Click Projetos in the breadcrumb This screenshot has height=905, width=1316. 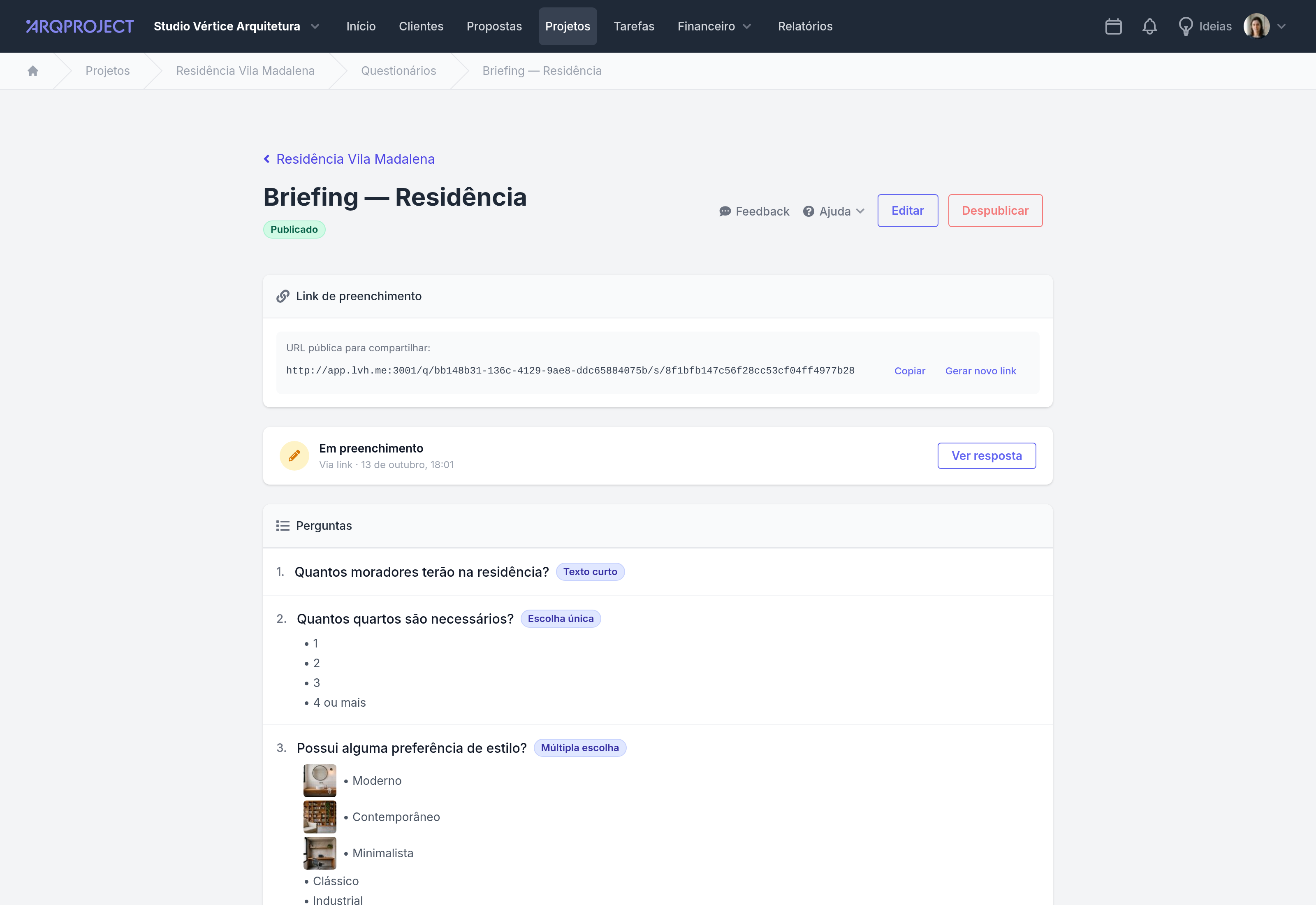[108, 71]
